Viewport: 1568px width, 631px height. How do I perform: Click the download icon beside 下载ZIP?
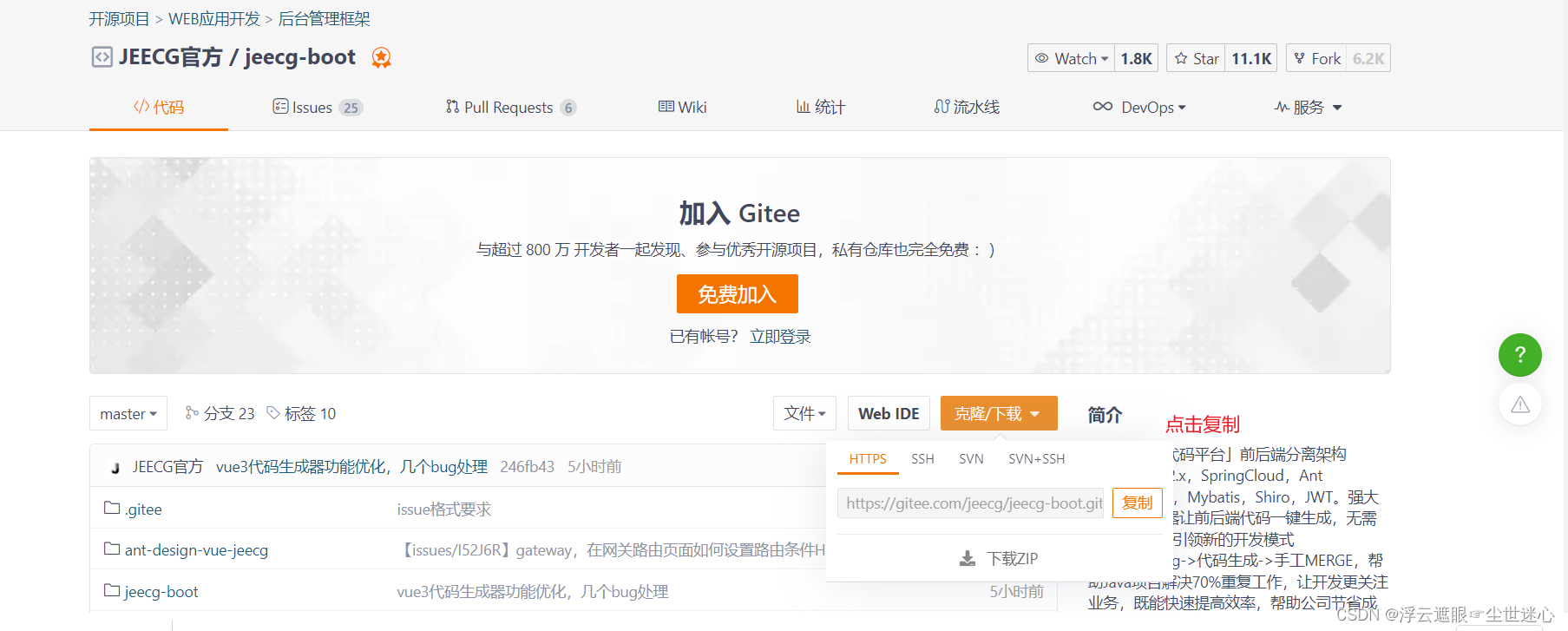(x=967, y=558)
